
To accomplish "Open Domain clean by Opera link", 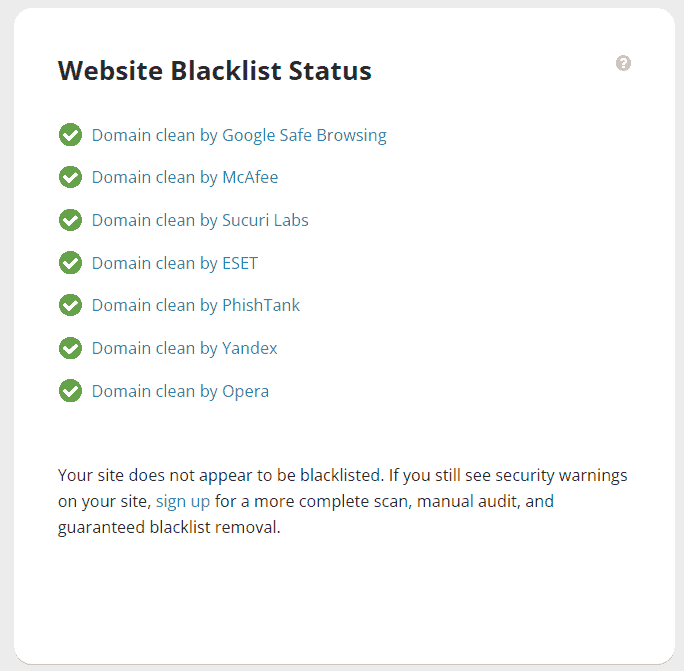I will [180, 391].
